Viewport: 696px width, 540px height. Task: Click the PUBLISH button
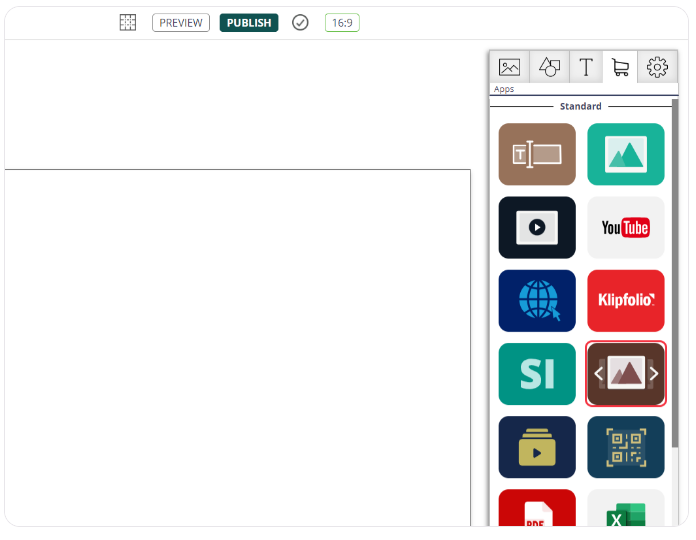point(249,23)
